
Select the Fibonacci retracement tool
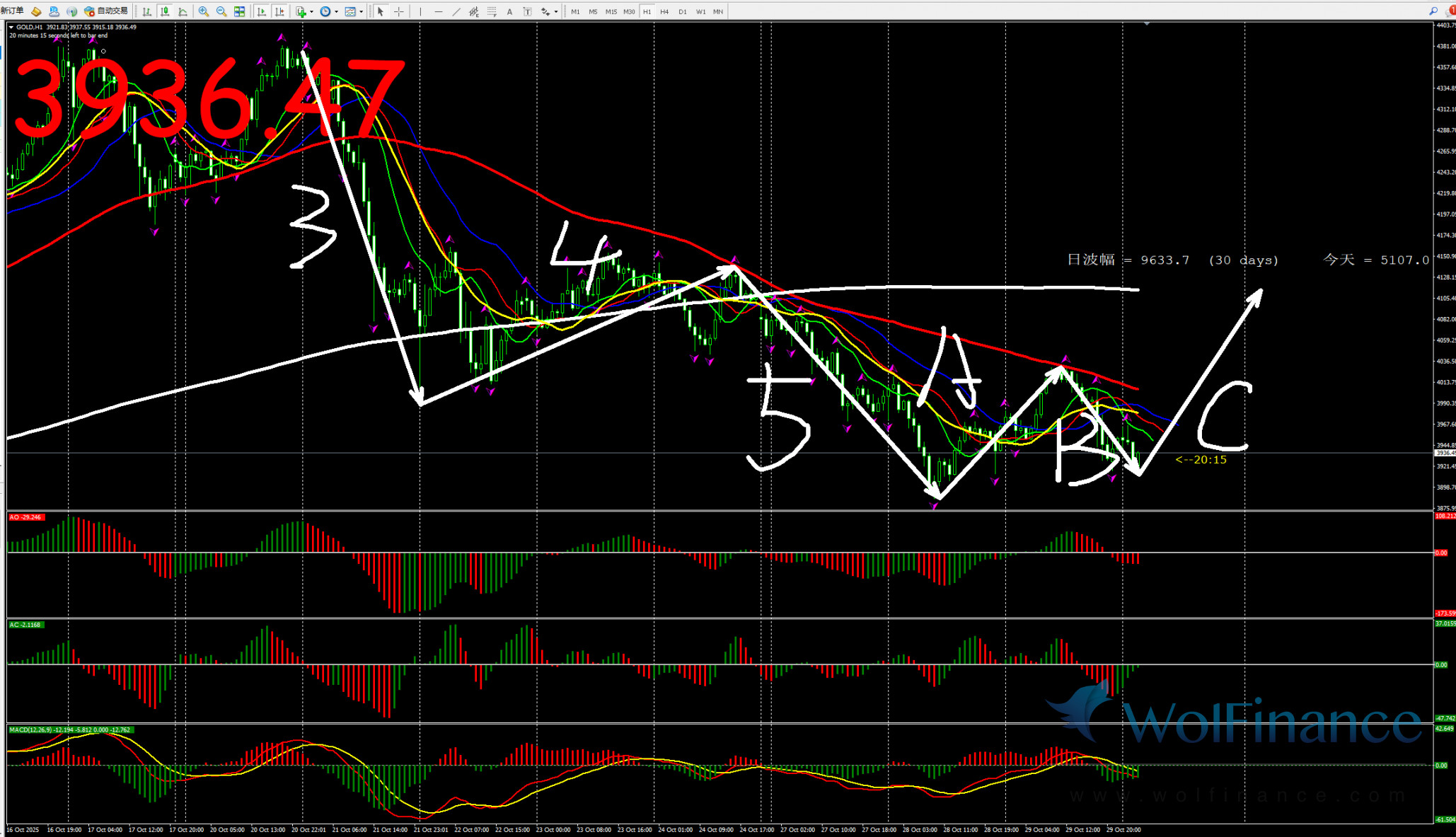click(492, 11)
